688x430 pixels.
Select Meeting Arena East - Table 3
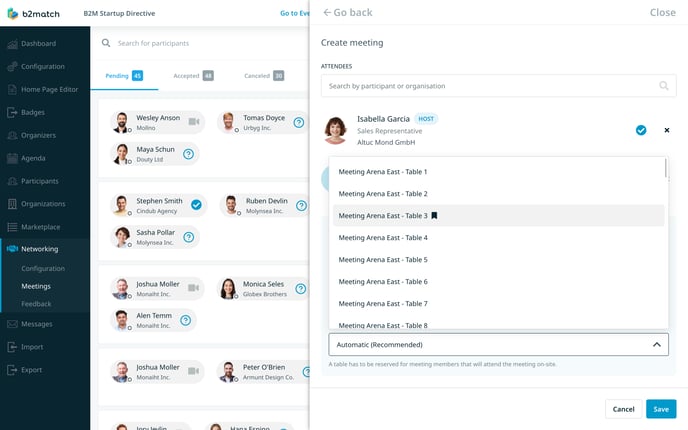[498, 215]
